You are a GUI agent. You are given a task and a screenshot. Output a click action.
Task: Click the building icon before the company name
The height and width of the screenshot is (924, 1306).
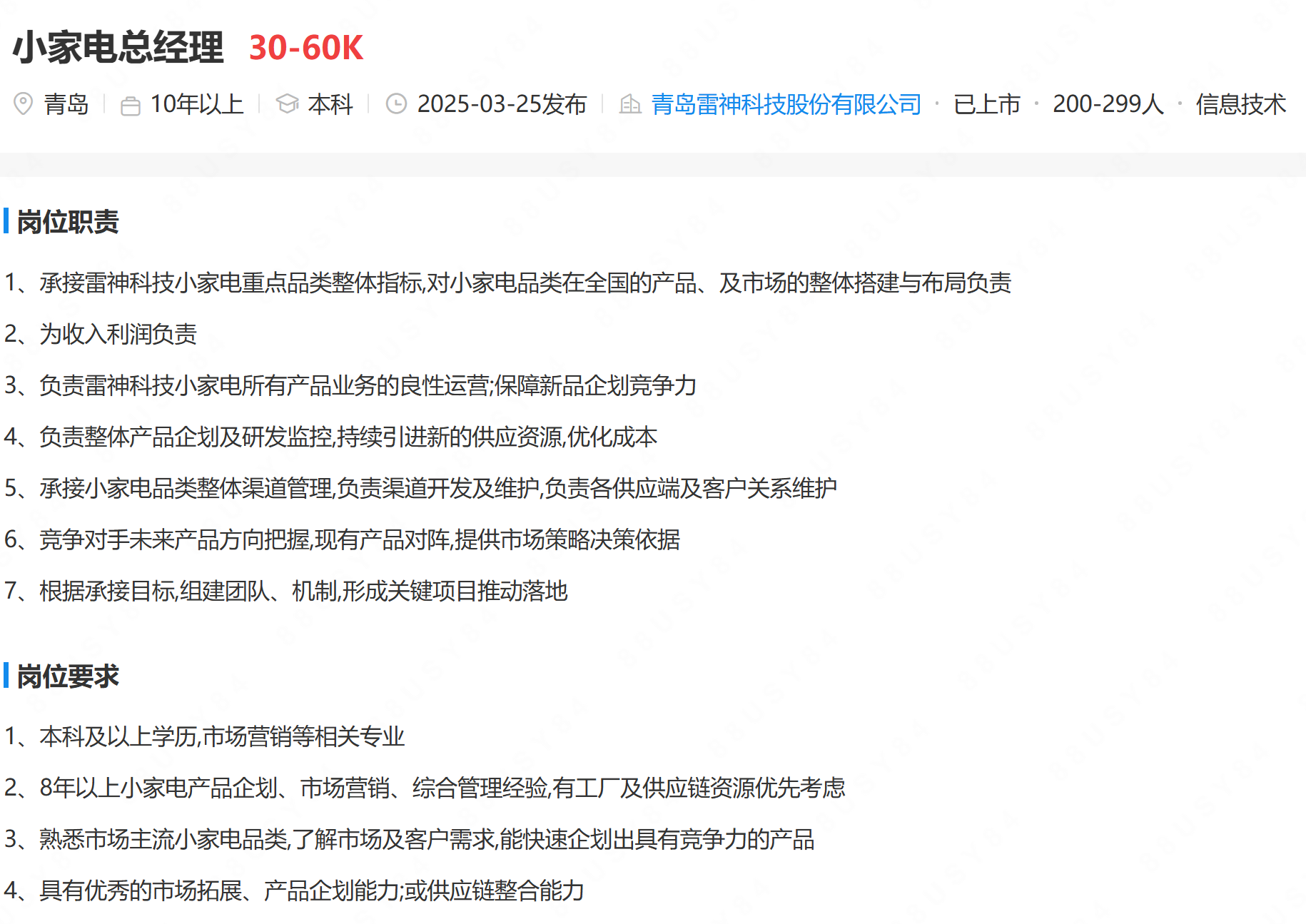pyautogui.click(x=629, y=104)
